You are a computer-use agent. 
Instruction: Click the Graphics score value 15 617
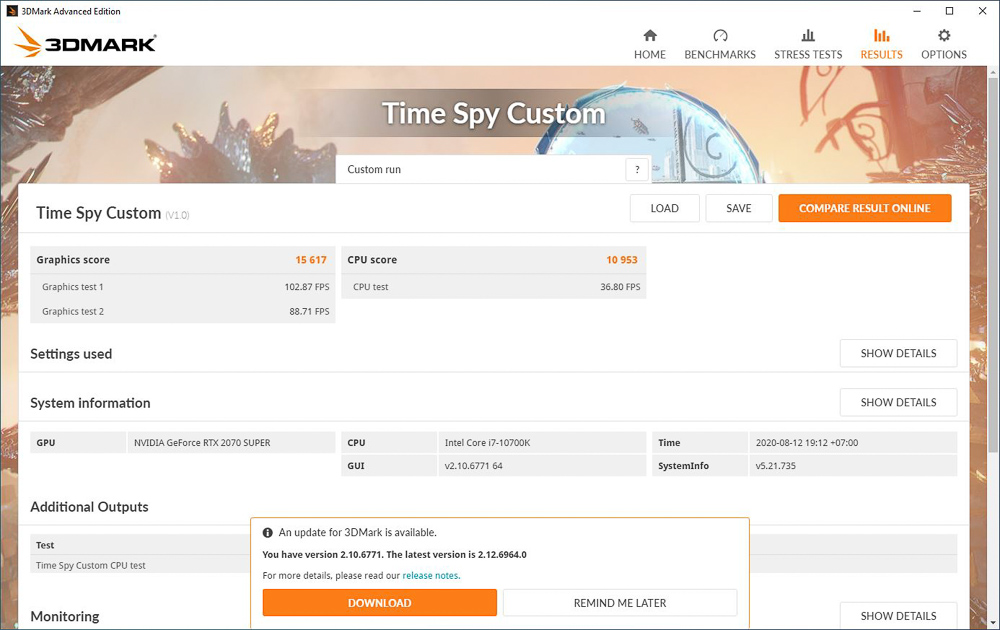(311, 260)
